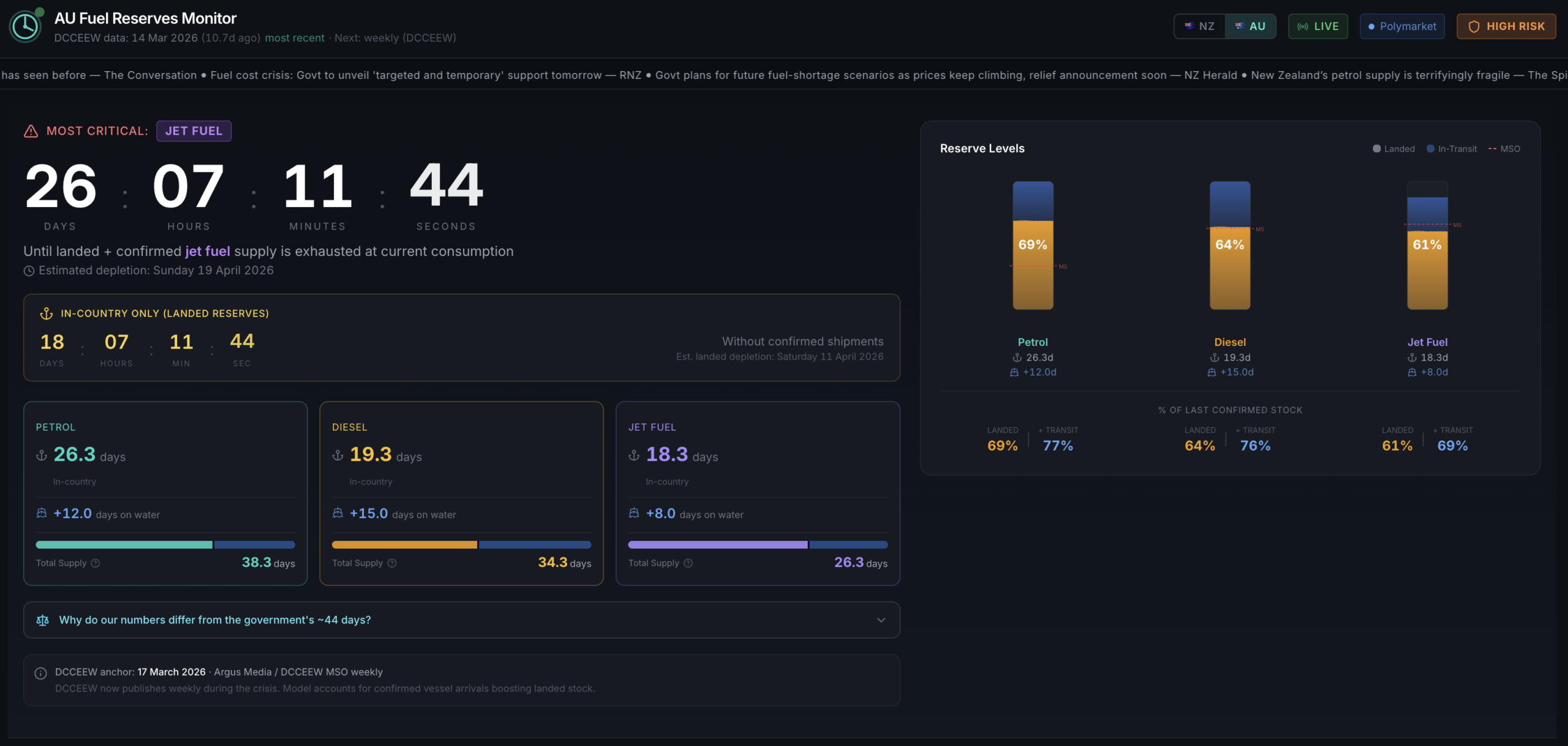Click the balance scale icon
1568x746 pixels.
42,620
